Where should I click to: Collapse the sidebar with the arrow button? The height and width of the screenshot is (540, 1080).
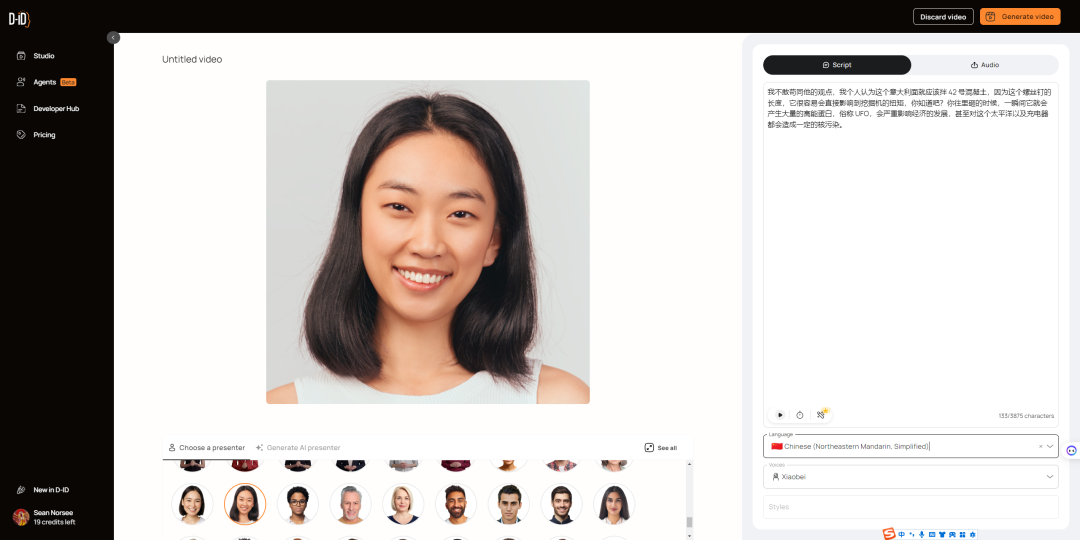[114, 37]
